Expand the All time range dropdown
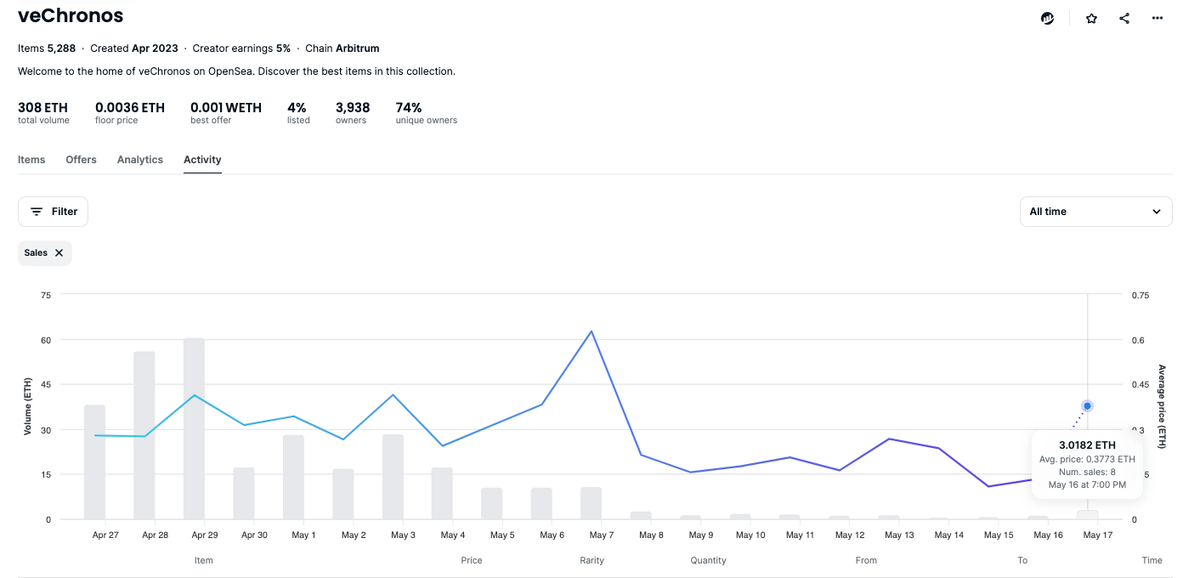 1095,212
